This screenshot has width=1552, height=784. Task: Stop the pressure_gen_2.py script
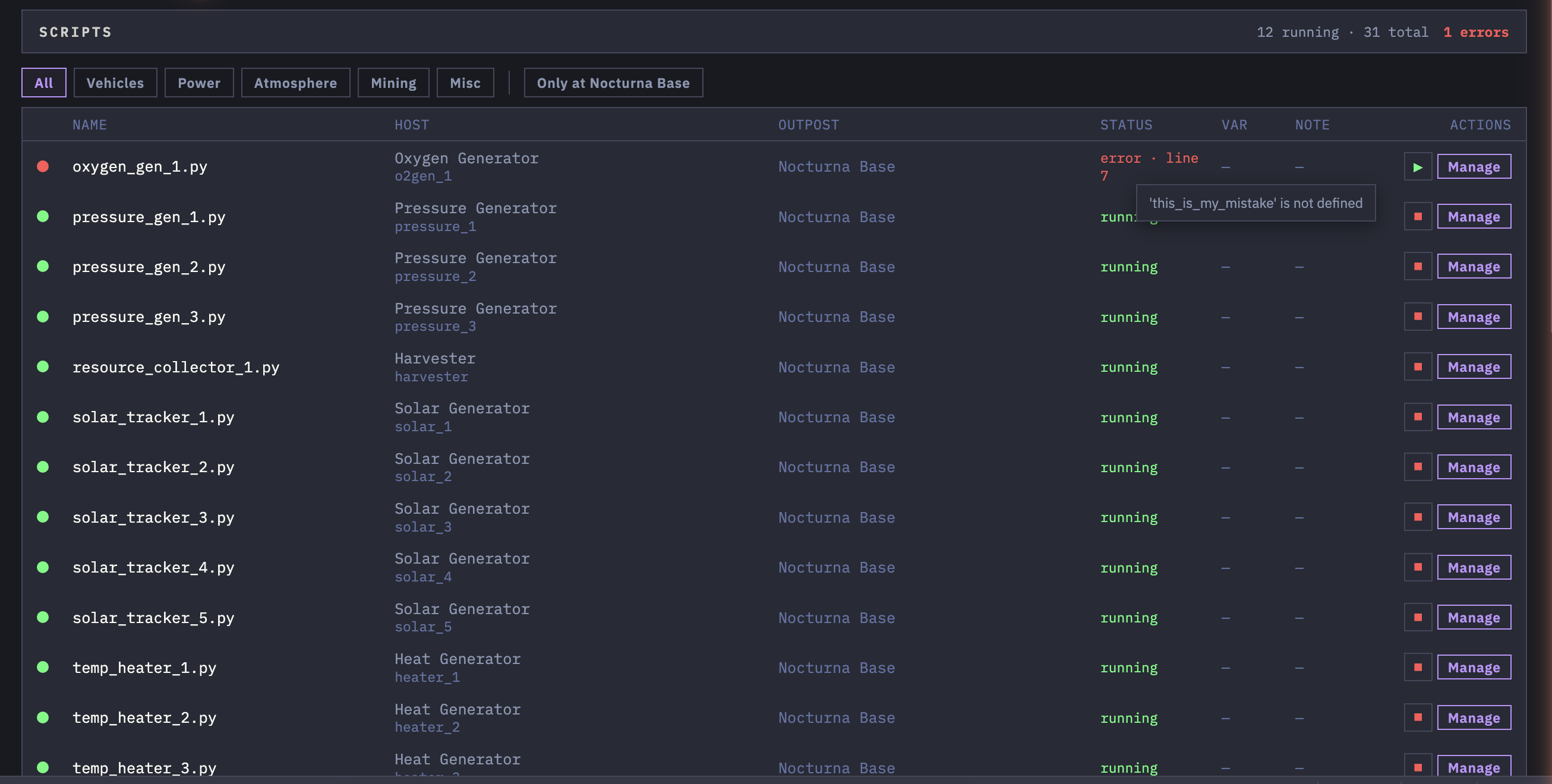tap(1417, 267)
